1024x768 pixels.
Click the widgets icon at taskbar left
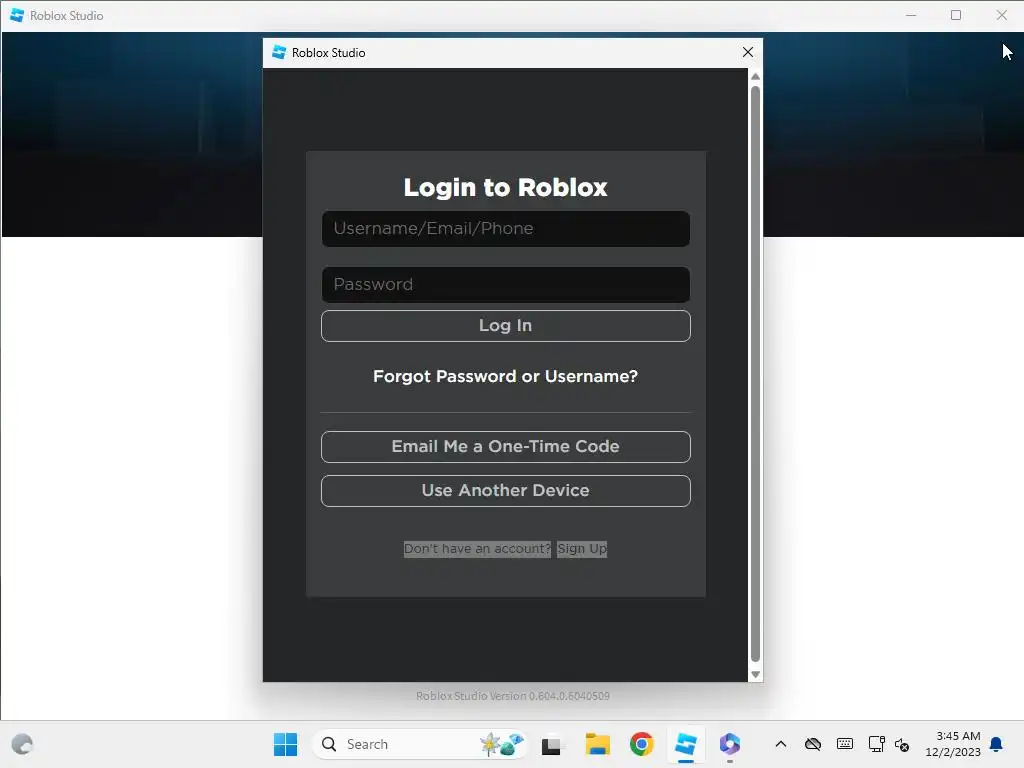22,744
